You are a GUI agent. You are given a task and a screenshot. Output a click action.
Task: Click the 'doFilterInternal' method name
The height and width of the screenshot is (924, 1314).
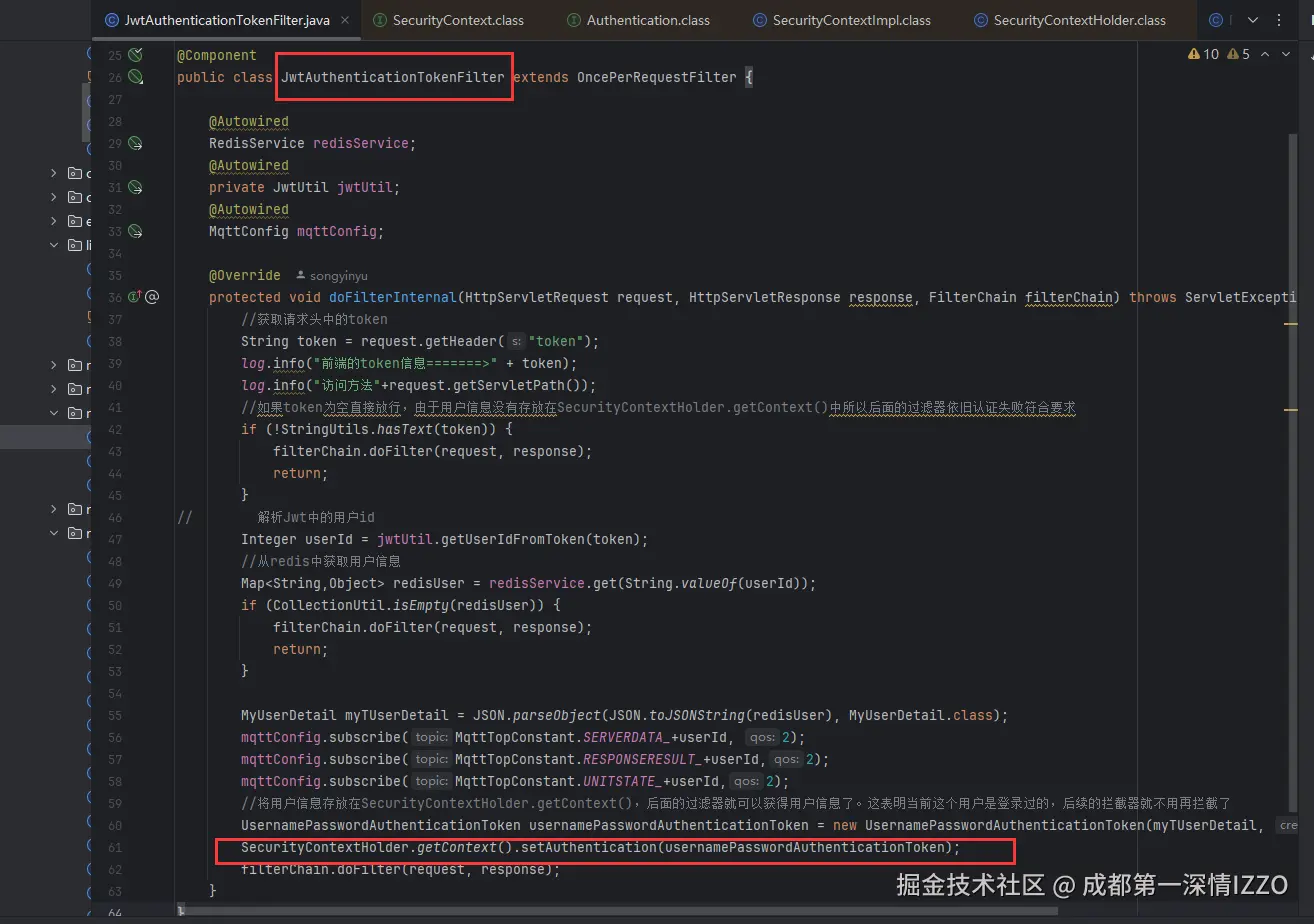(x=393, y=297)
